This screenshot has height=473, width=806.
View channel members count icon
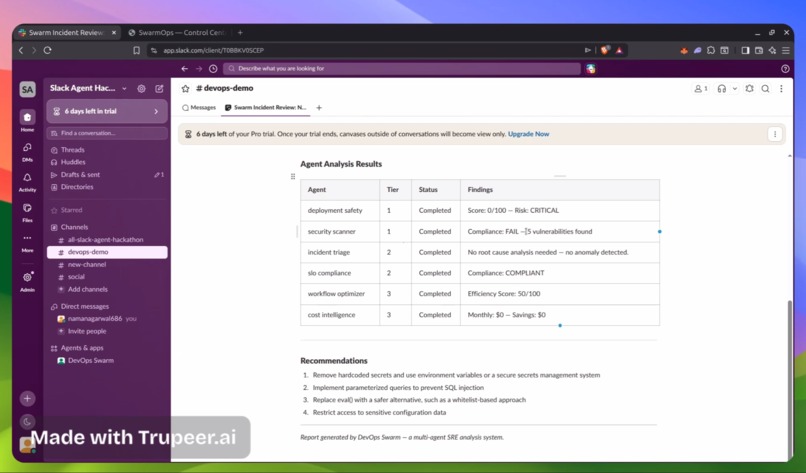click(701, 89)
